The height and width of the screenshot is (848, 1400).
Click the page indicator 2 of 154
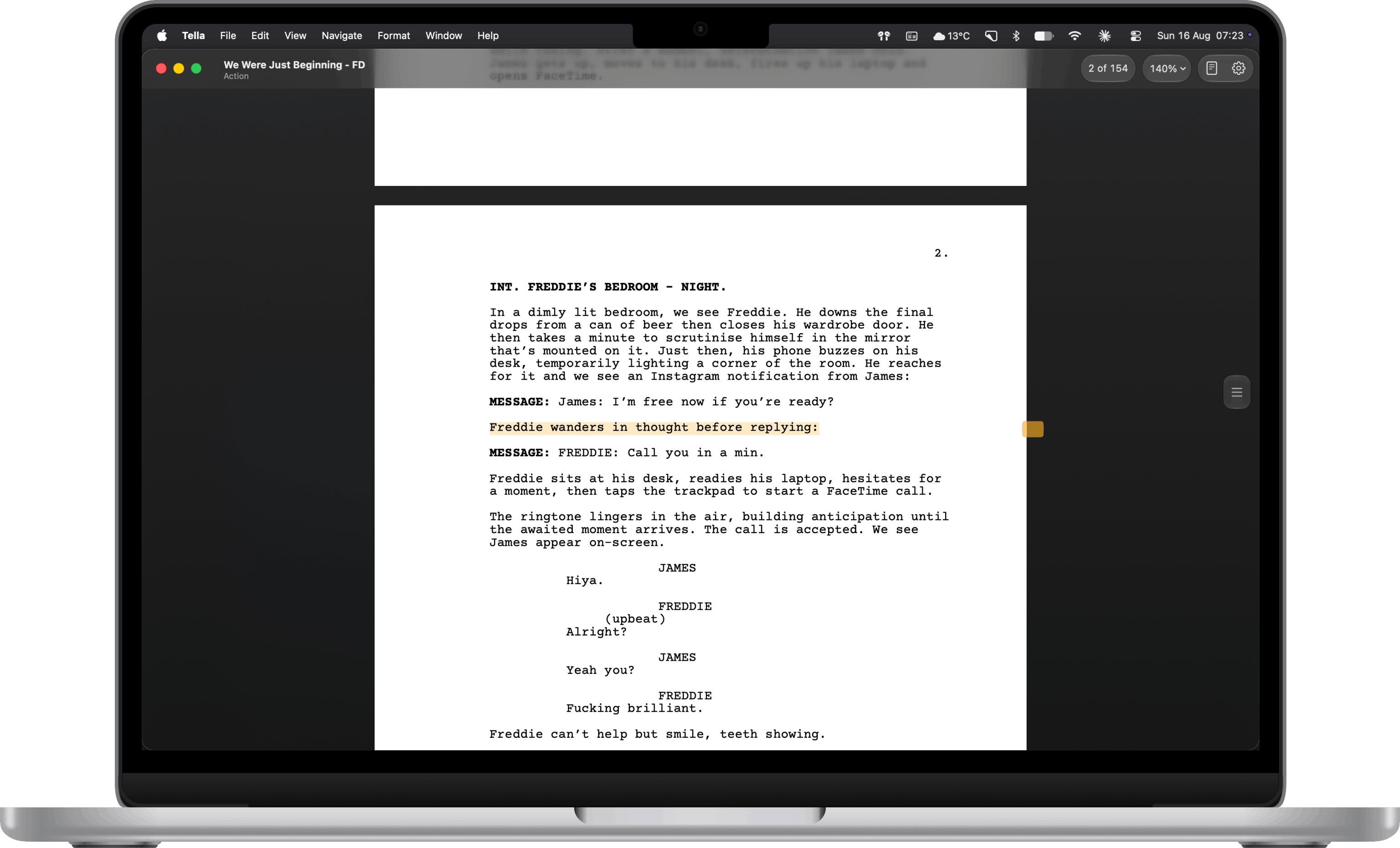(x=1107, y=68)
